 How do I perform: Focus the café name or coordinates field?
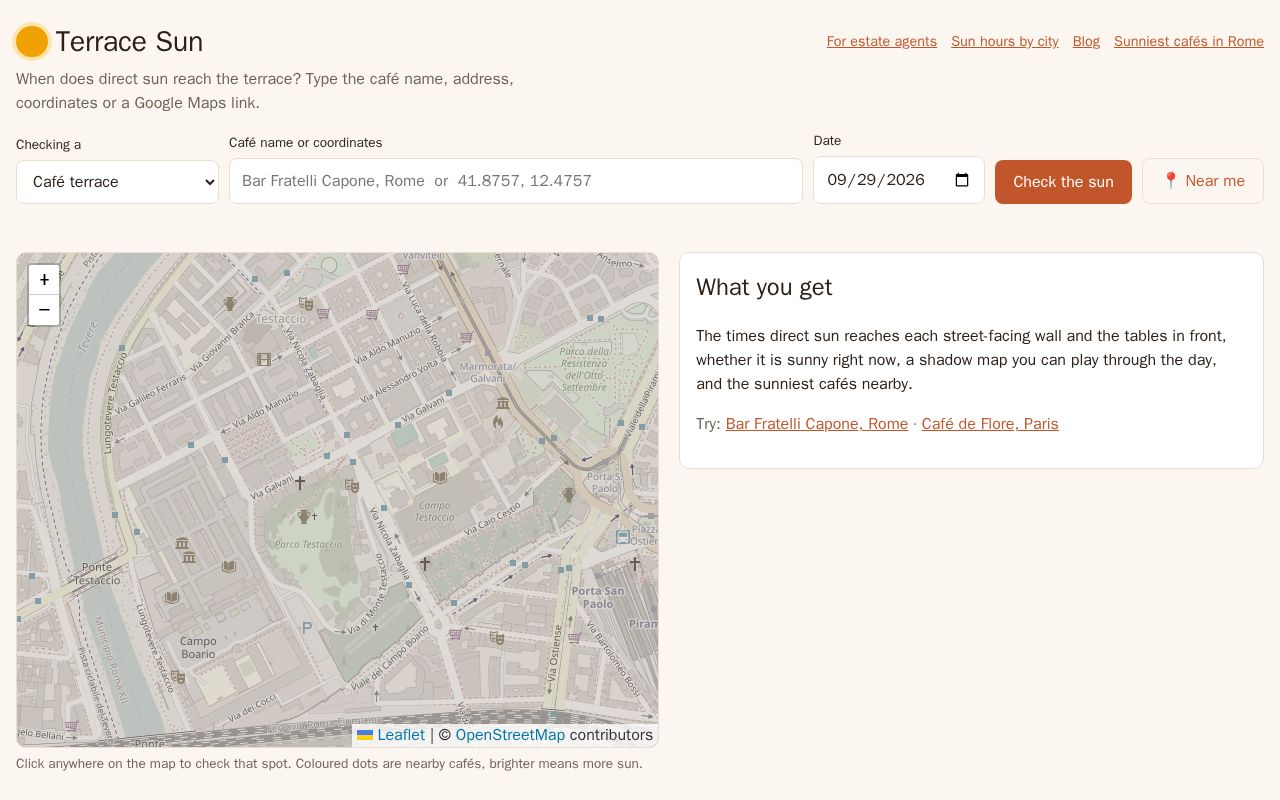[x=516, y=181]
